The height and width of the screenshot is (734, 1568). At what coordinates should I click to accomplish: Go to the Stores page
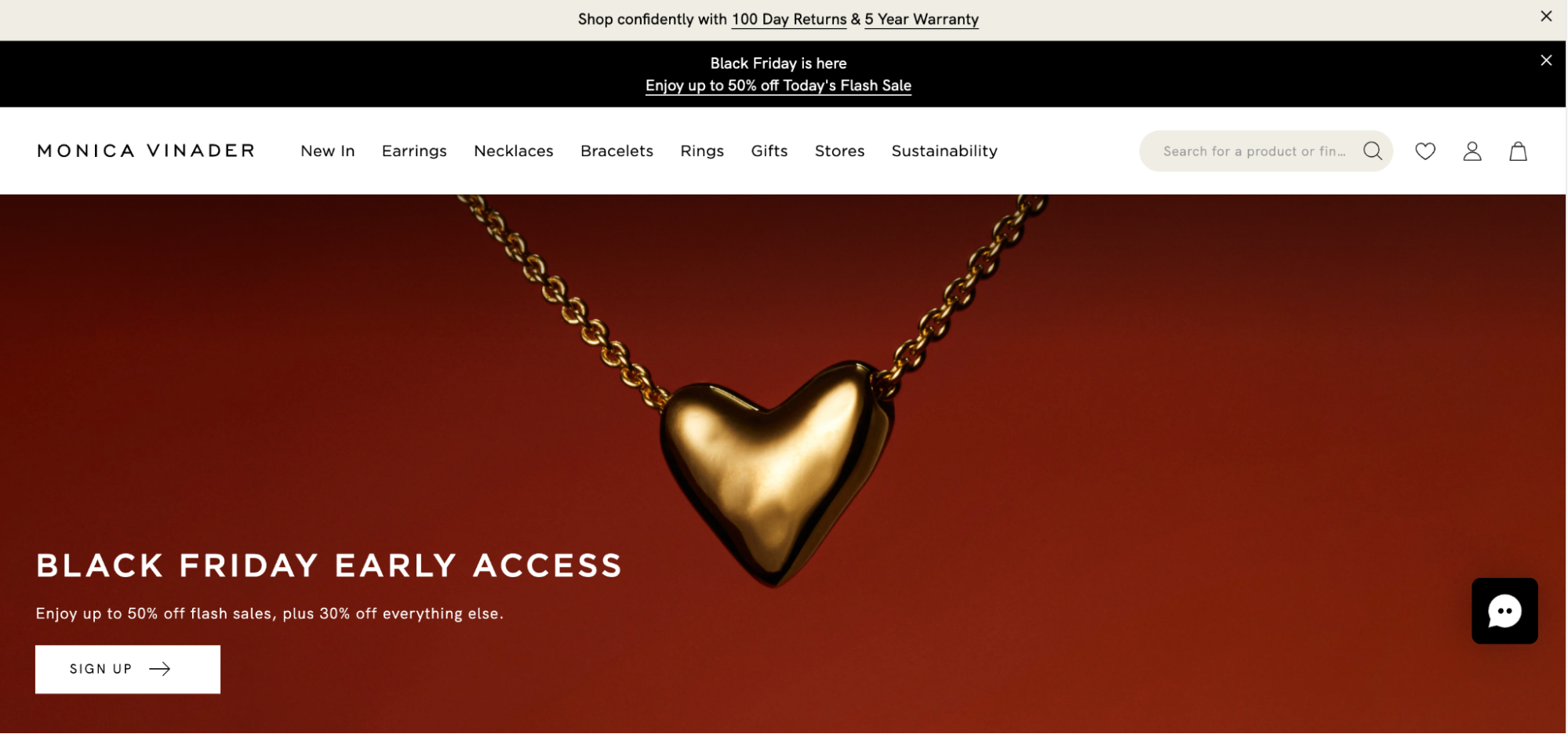[x=839, y=151]
